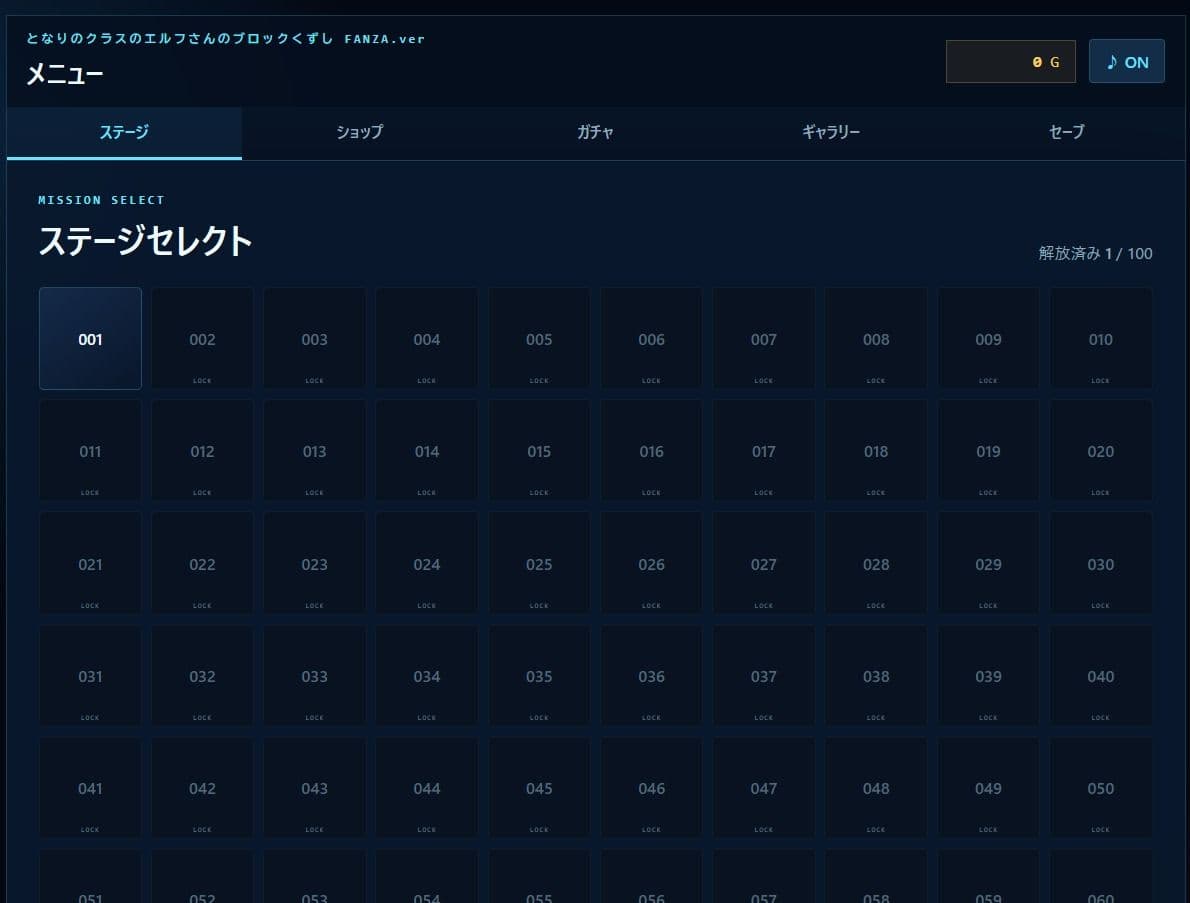
Task: Choose stage tile 014
Action: point(427,451)
